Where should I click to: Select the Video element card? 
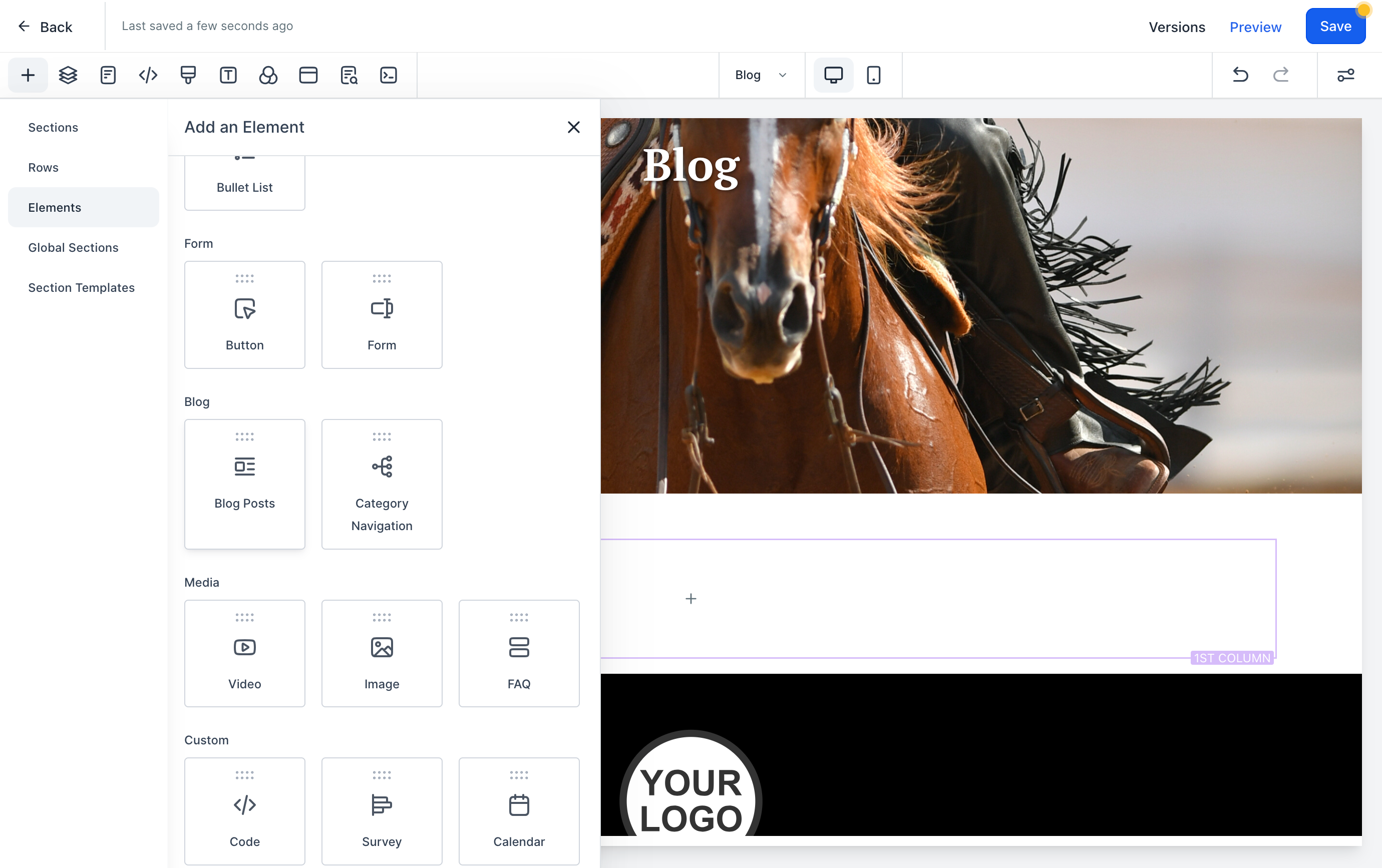[x=244, y=653]
